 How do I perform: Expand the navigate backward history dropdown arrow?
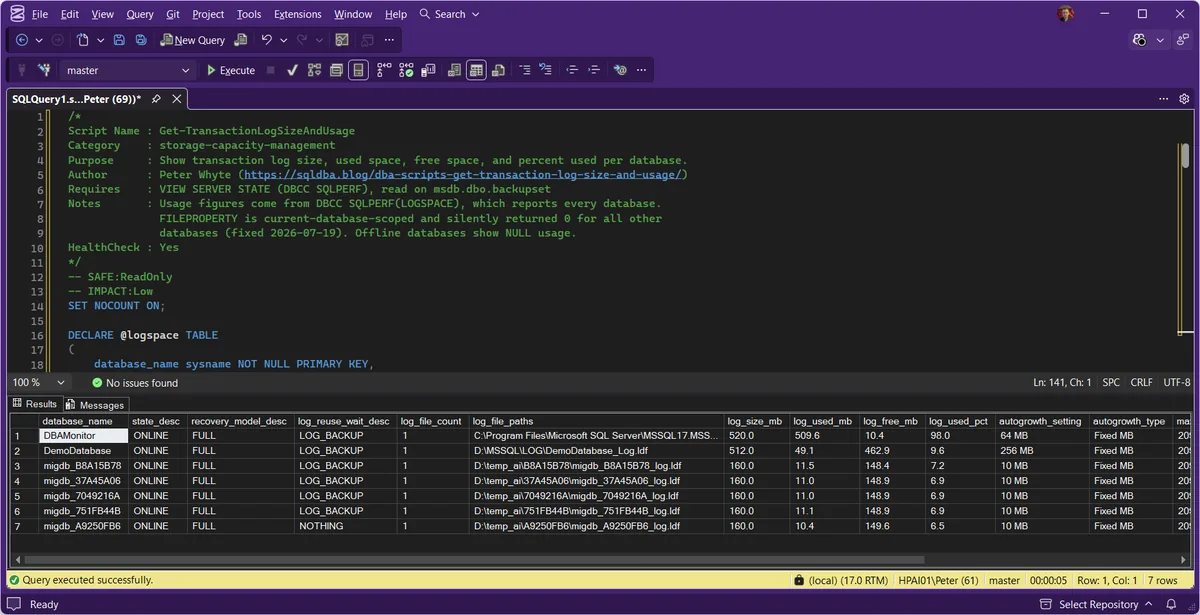tap(39, 40)
